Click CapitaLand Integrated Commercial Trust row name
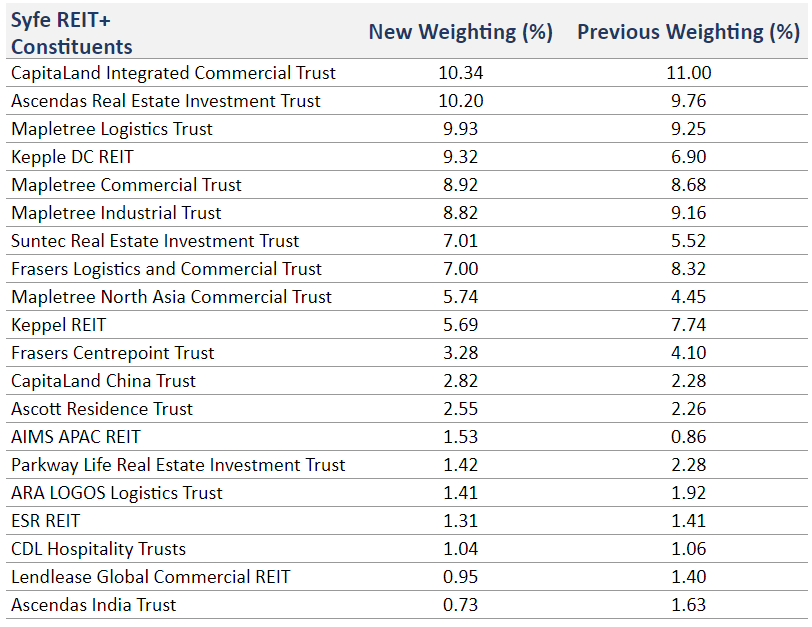This screenshot has width=812, height=627. (173, 73)
